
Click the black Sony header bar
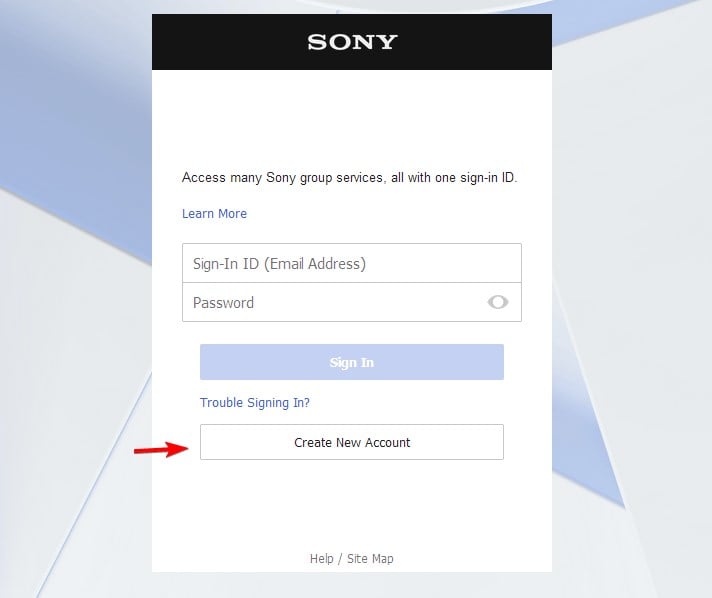point(352,42)
